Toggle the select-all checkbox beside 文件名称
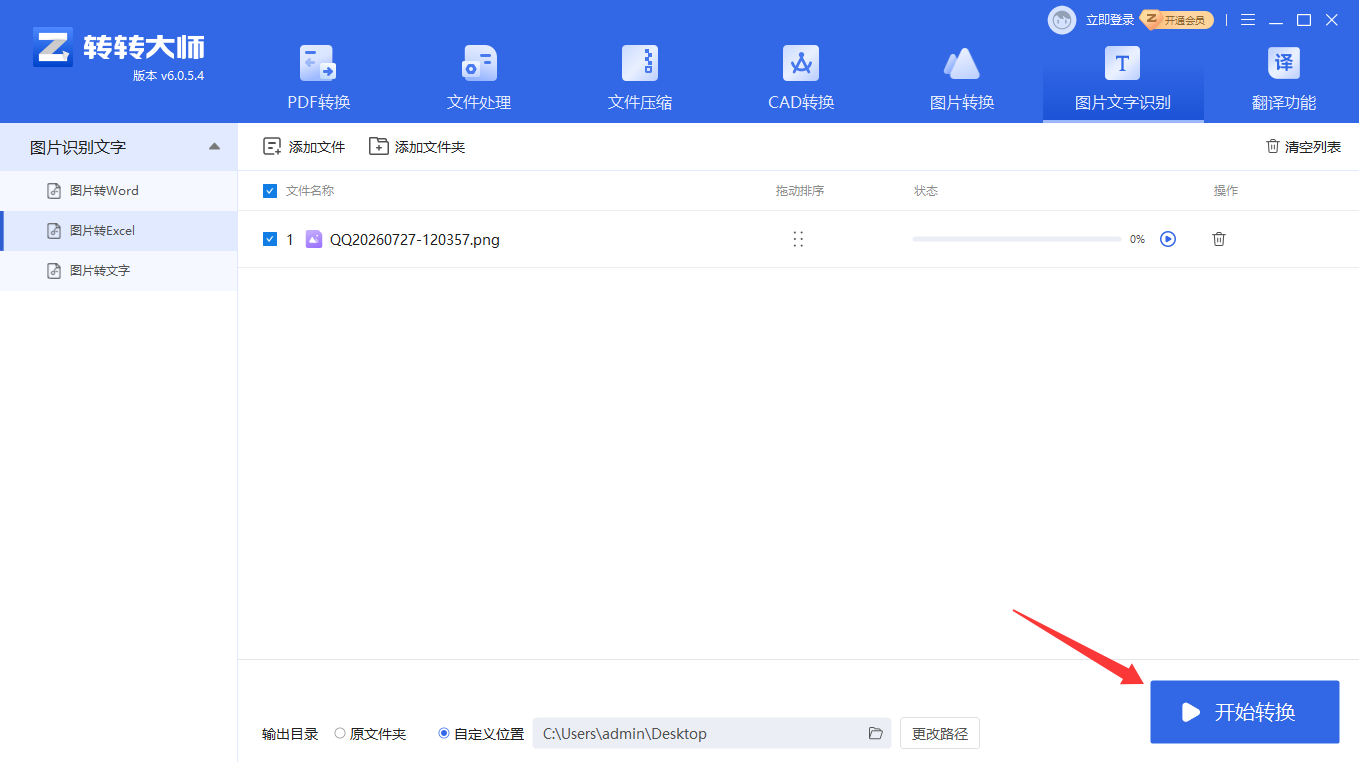 (269, 191)
